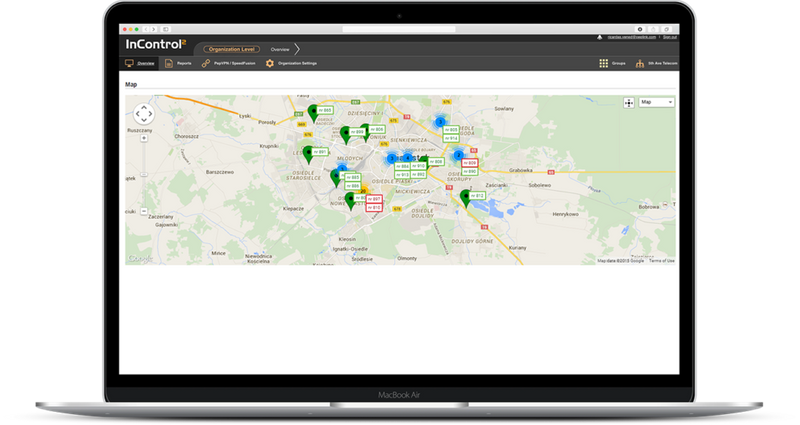Screen dimensions: 800x425
Task: Click the Overview breadcrumb
Action: [280, 49]
